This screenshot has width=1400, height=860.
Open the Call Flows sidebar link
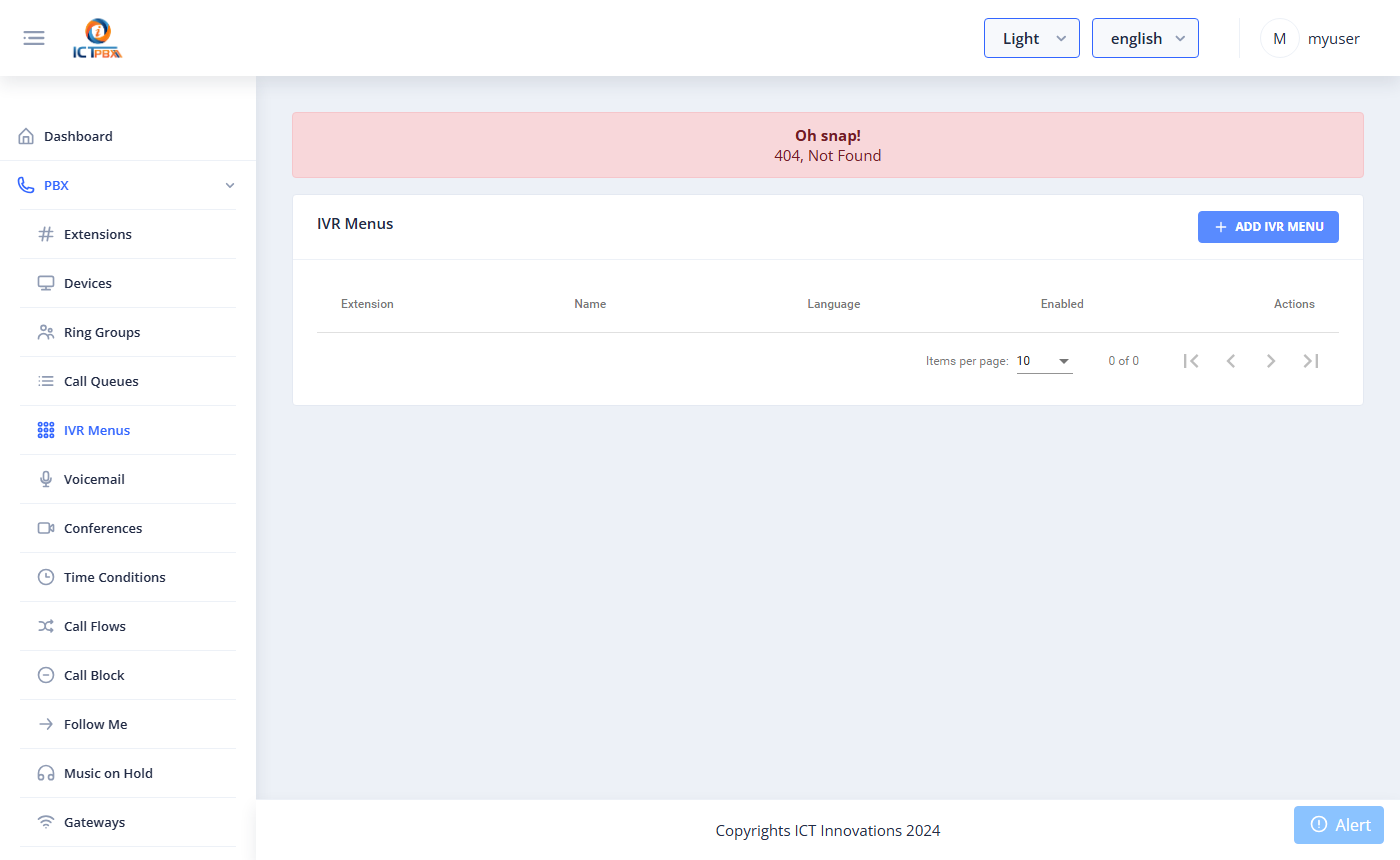(128, 626)
